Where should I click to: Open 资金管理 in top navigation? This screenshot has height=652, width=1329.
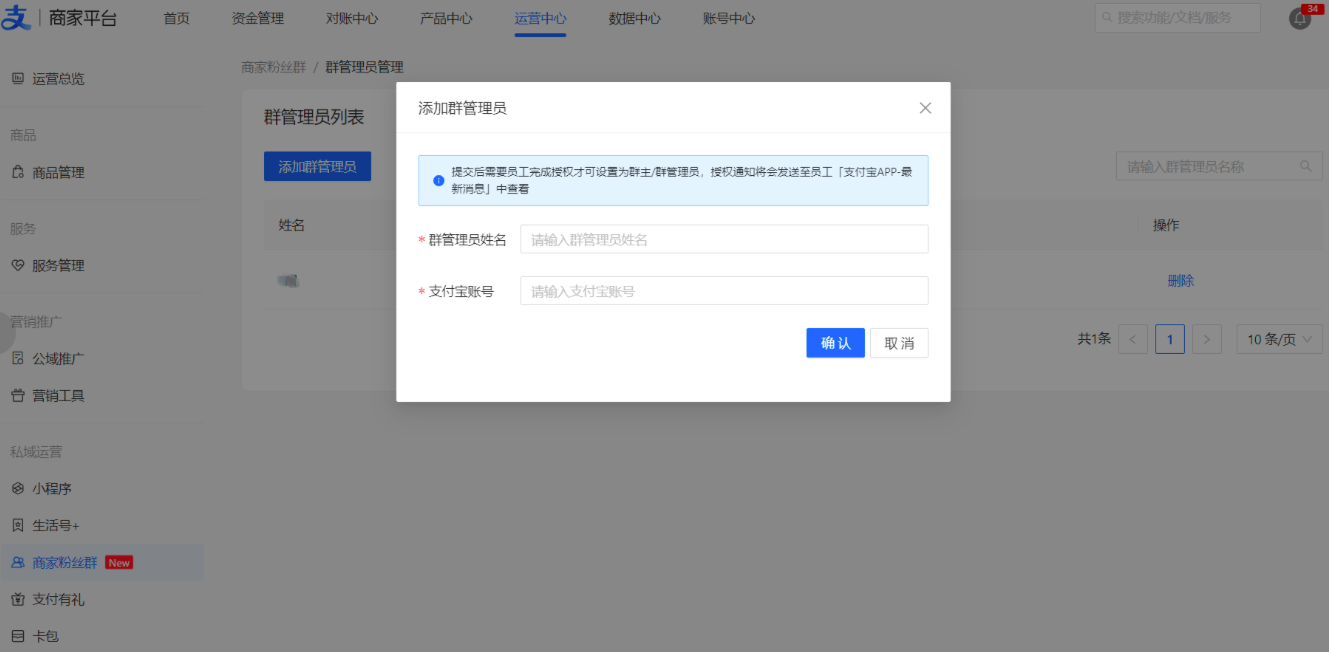click(257, 18)
